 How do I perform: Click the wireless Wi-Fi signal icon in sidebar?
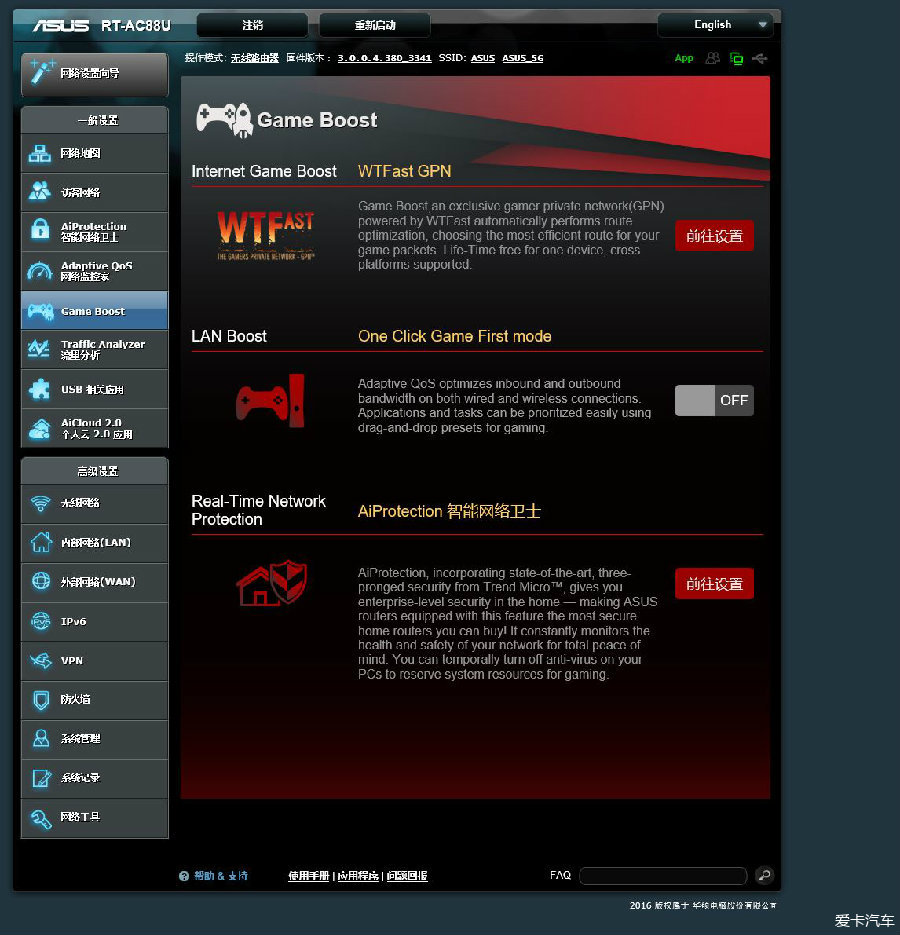[41, 503]
